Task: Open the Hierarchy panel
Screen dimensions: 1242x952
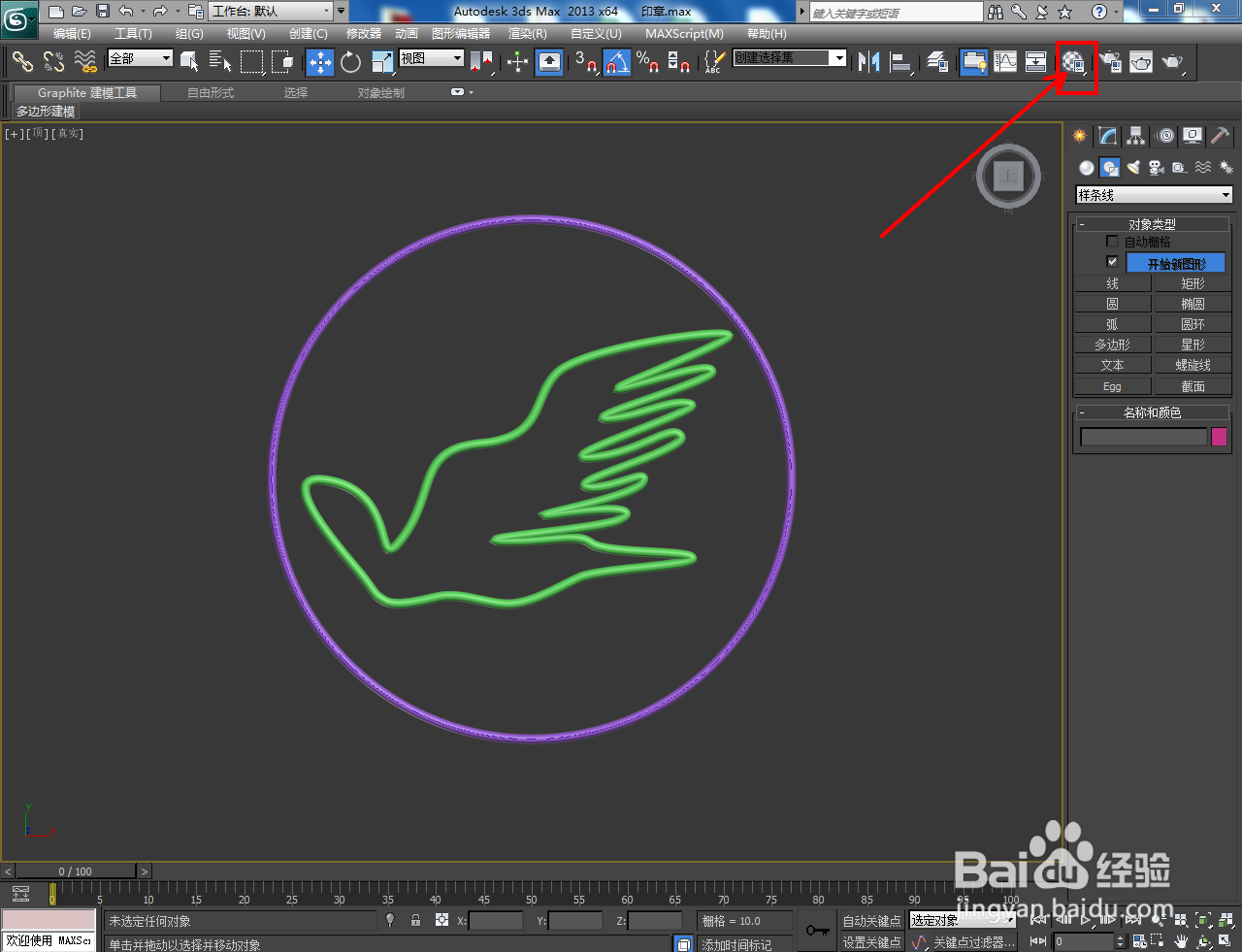Action: (1134, 136)
